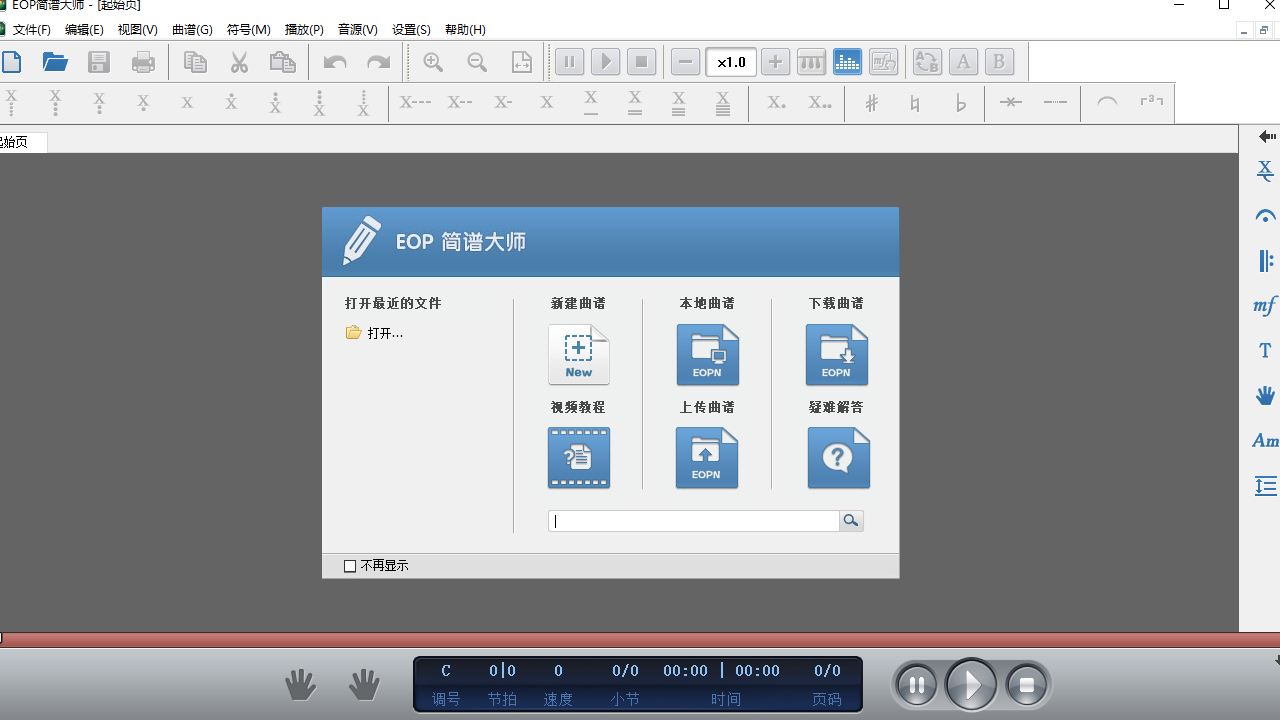Print using the printer toolbar icon
Screen dimensions: 1280x720
(143, 62)
